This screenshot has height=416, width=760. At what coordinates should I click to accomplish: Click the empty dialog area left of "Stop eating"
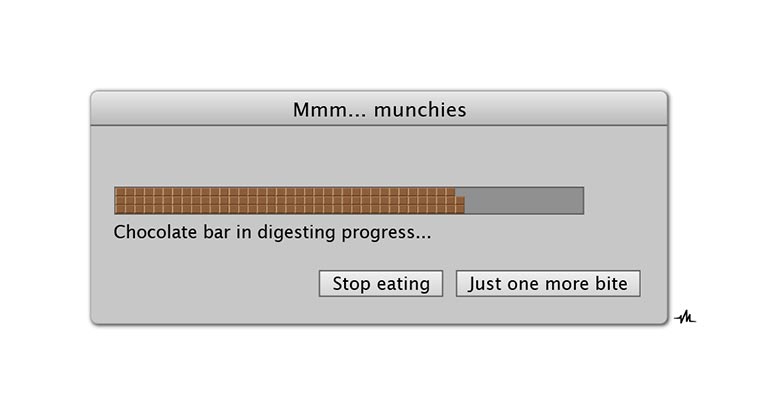pos(210,284)
